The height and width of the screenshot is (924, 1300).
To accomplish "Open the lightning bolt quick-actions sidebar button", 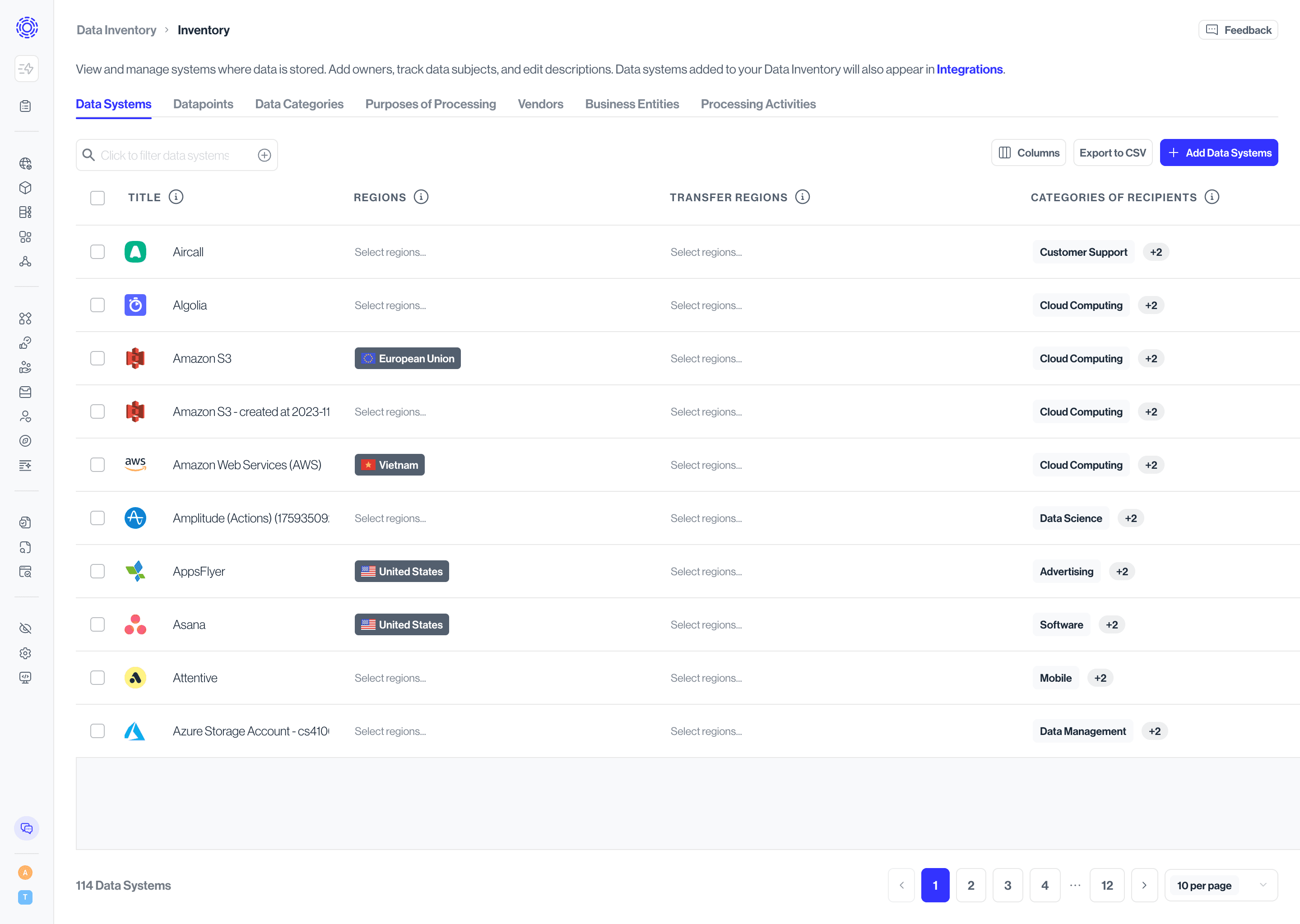I will [x=26, y=69].
